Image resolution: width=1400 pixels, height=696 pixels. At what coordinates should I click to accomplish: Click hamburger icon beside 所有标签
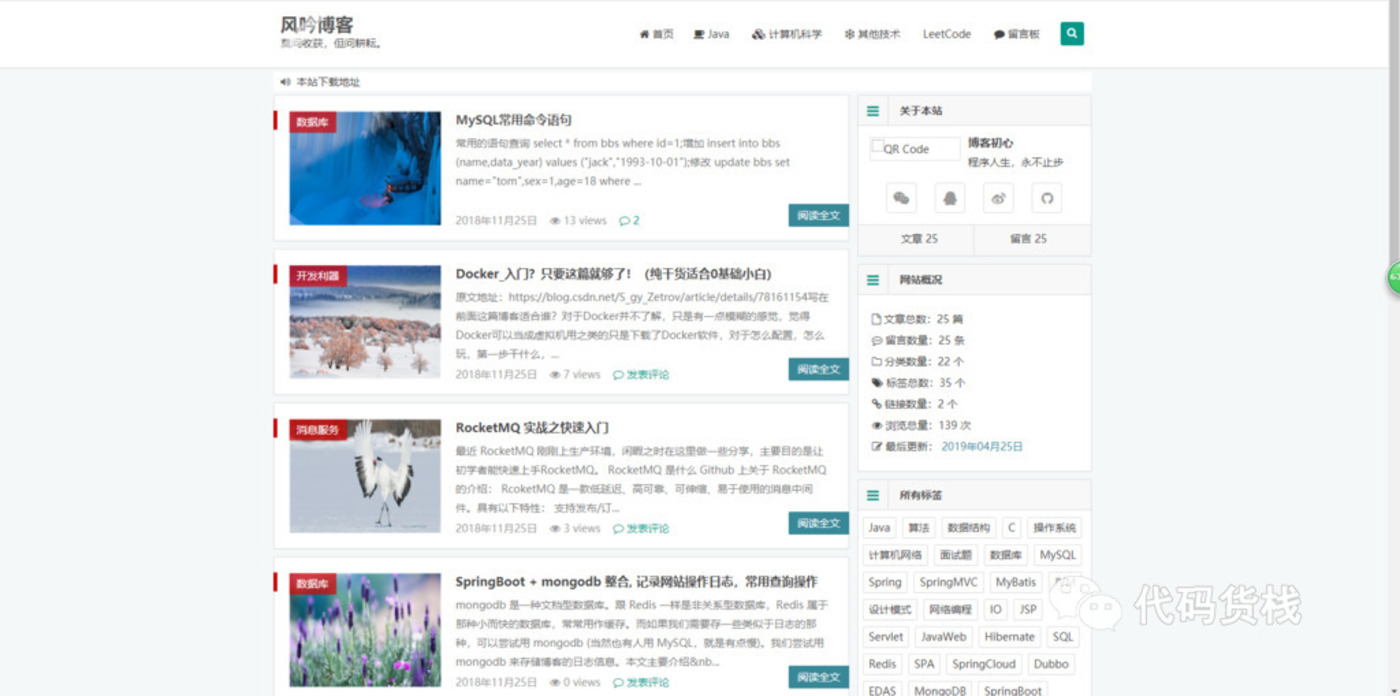873,495
